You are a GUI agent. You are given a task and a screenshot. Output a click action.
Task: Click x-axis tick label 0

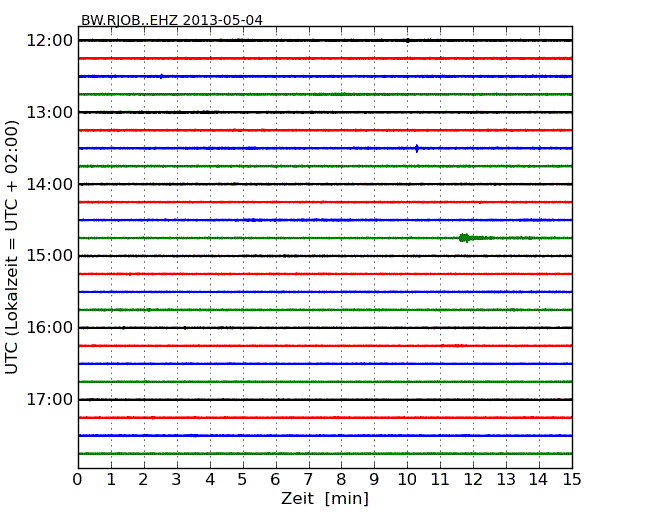pyautogui.click(x=78, y=479)
